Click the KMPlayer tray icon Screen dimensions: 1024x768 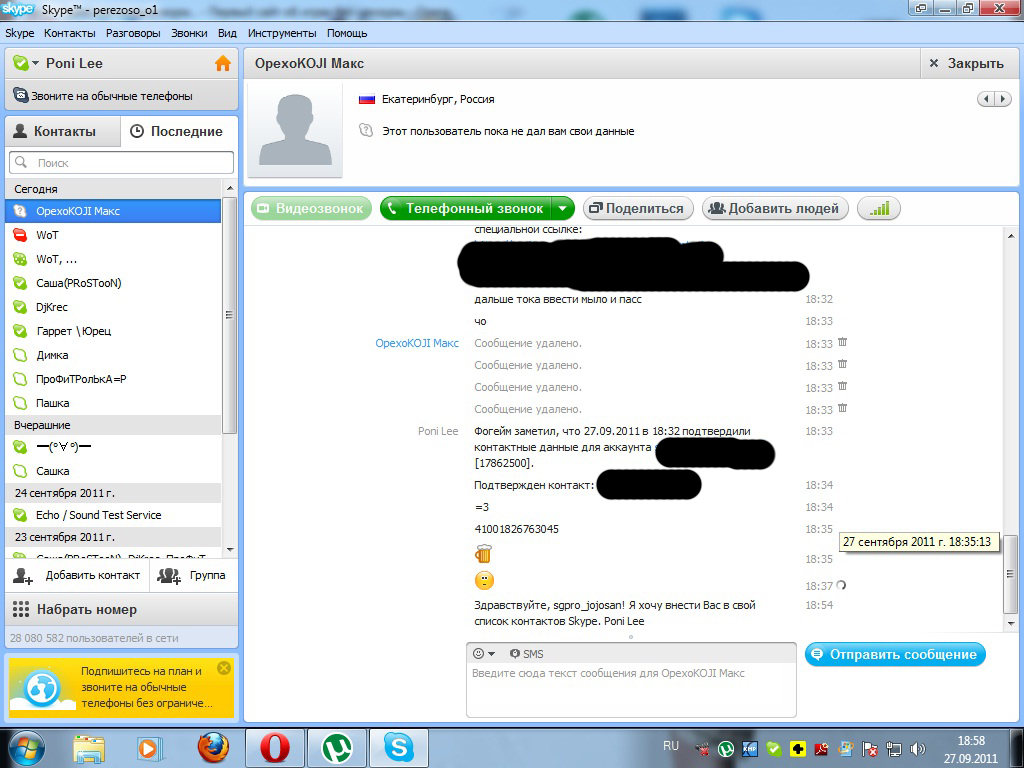(x=750, y=749)
